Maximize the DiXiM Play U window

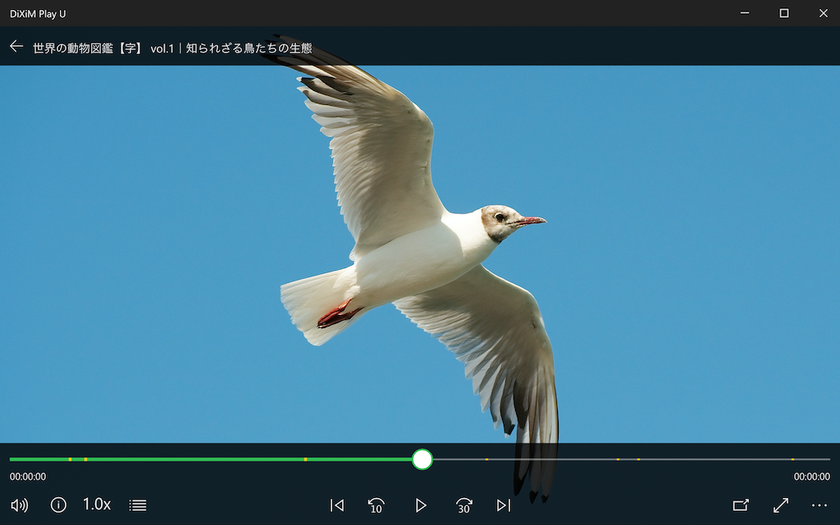tap(784, 13)
